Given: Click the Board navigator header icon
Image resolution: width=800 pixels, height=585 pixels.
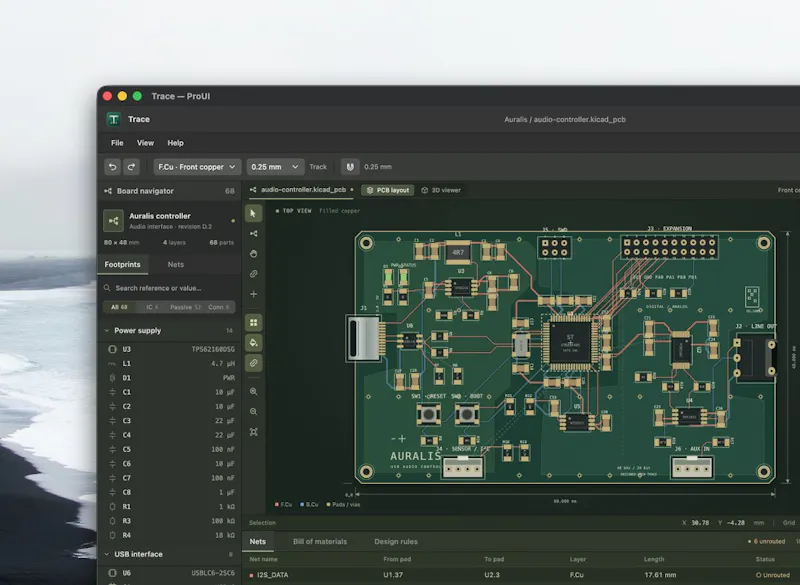Looking at the screenshot, I should point(108,191).
